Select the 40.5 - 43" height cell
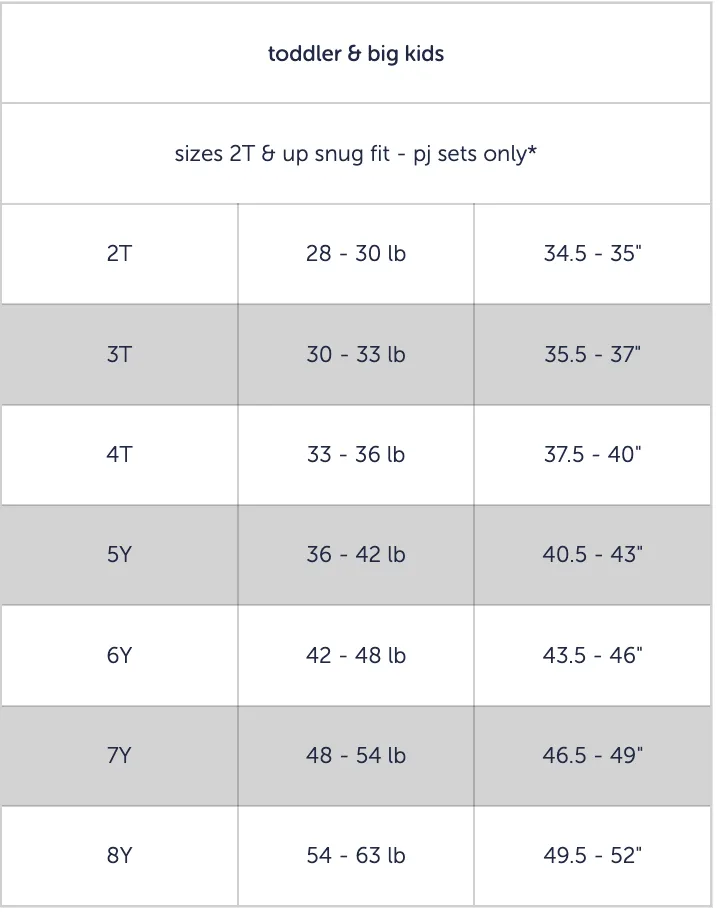 pos(593,555)
